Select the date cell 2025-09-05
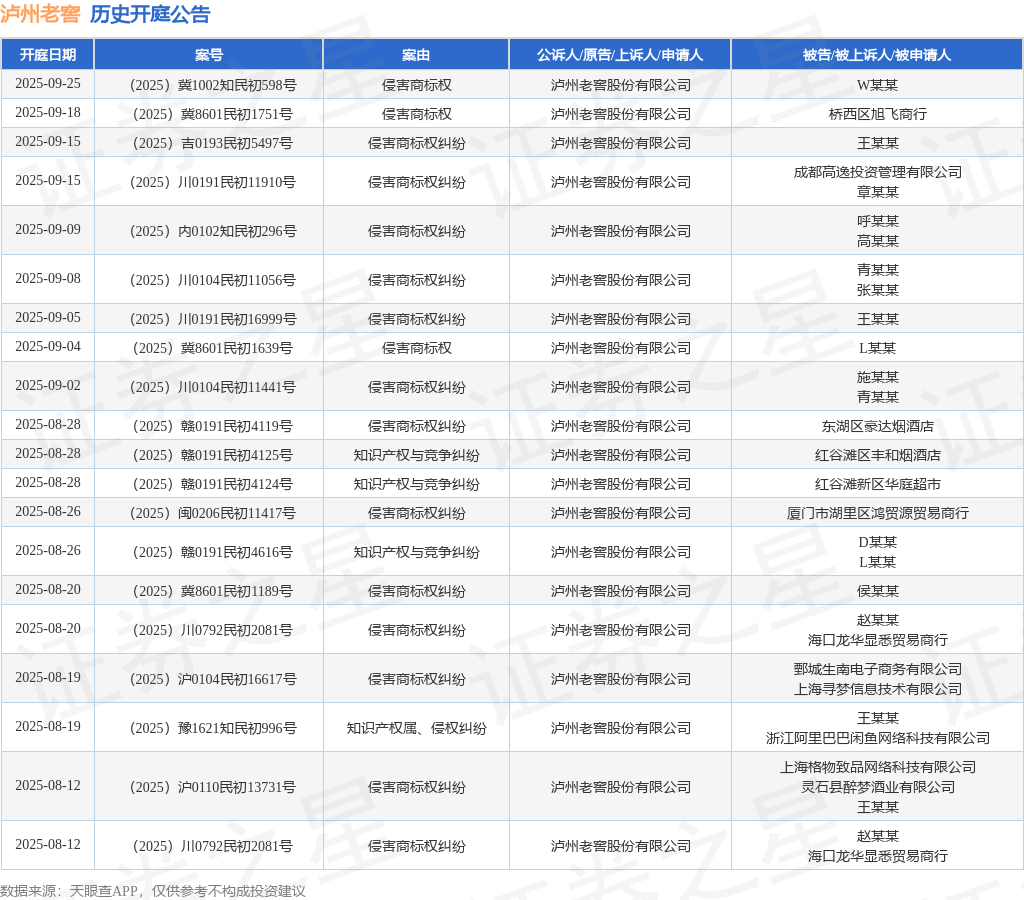 point(48,317)
